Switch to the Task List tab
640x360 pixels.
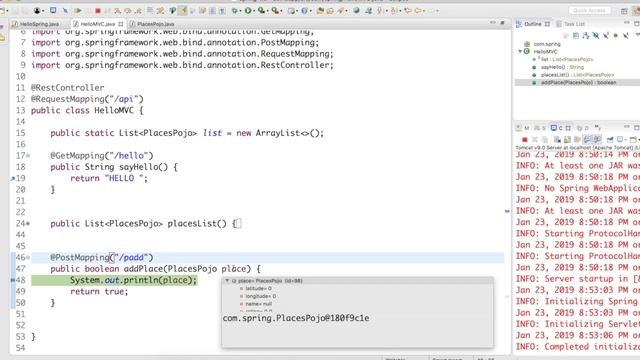point(570,24)
